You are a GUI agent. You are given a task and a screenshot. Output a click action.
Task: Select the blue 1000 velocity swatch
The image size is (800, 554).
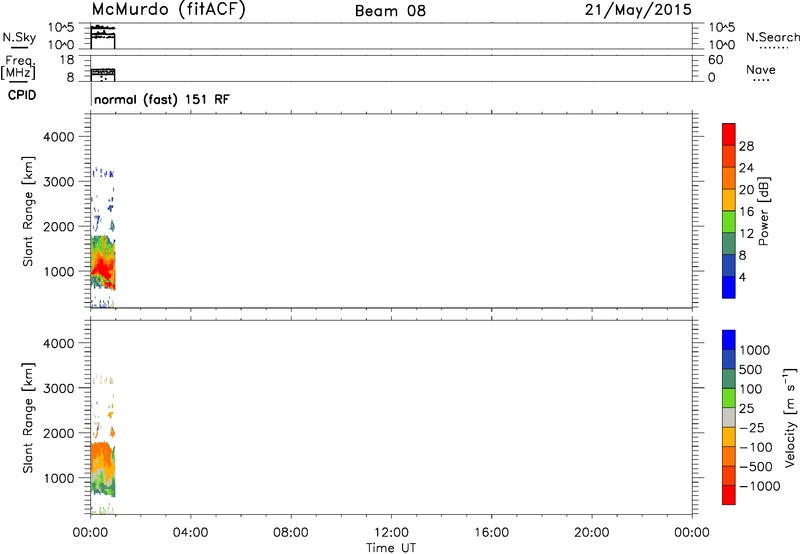coord(729,340)
